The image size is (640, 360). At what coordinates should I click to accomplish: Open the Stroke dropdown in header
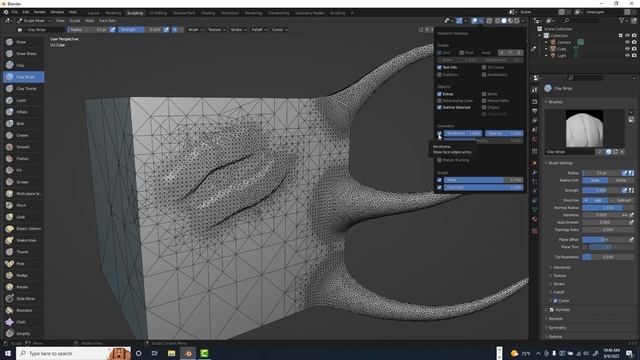238,30
